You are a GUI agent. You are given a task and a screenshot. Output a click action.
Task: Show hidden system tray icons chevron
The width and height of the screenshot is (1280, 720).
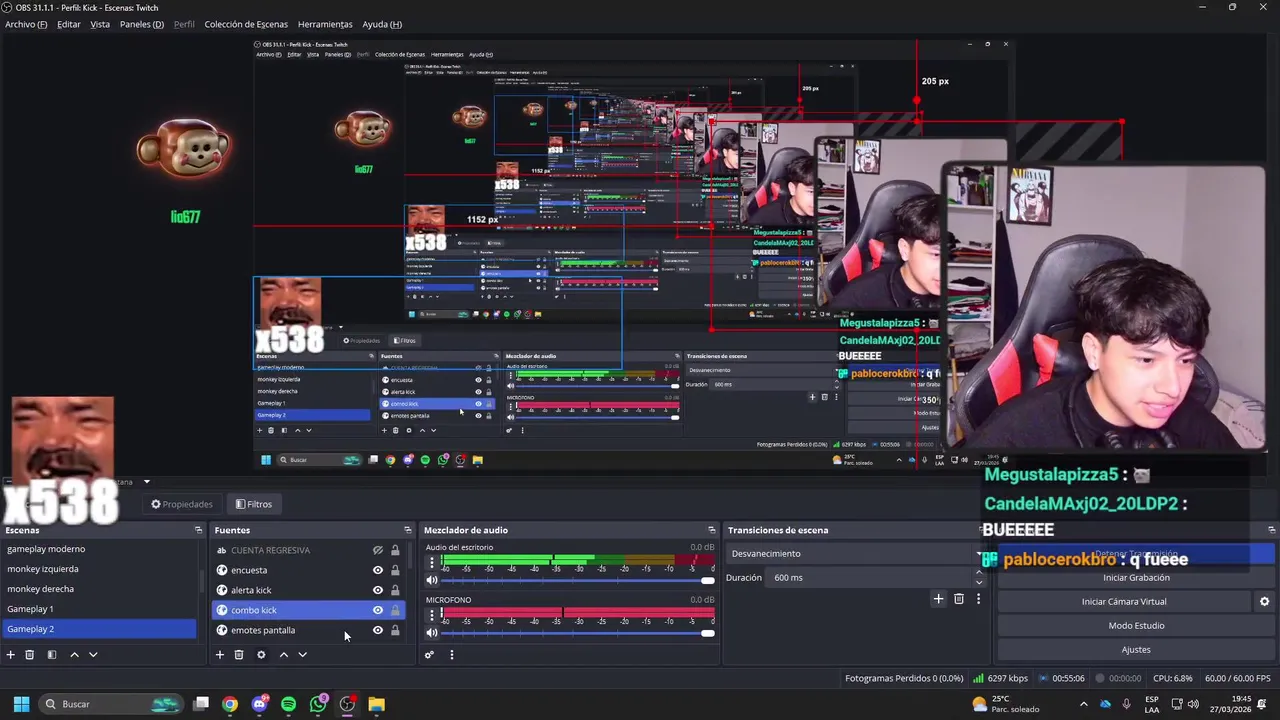(1083, 704)
